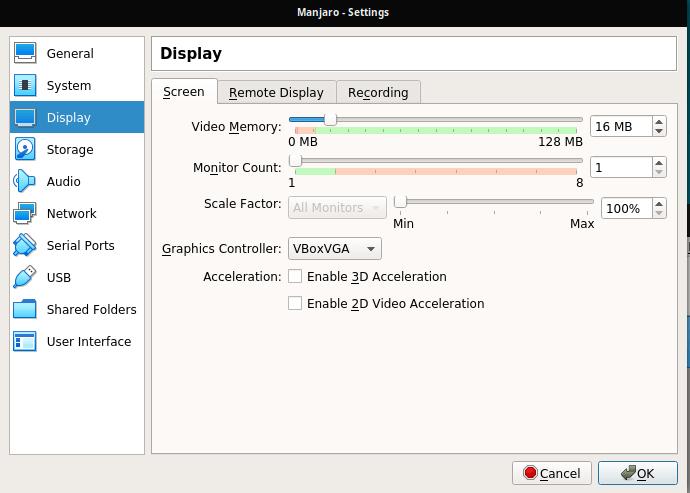Screen dimensions: 690x493
Task: Click the All Monitors scale factor dropdown
Action: click(338, 208)
